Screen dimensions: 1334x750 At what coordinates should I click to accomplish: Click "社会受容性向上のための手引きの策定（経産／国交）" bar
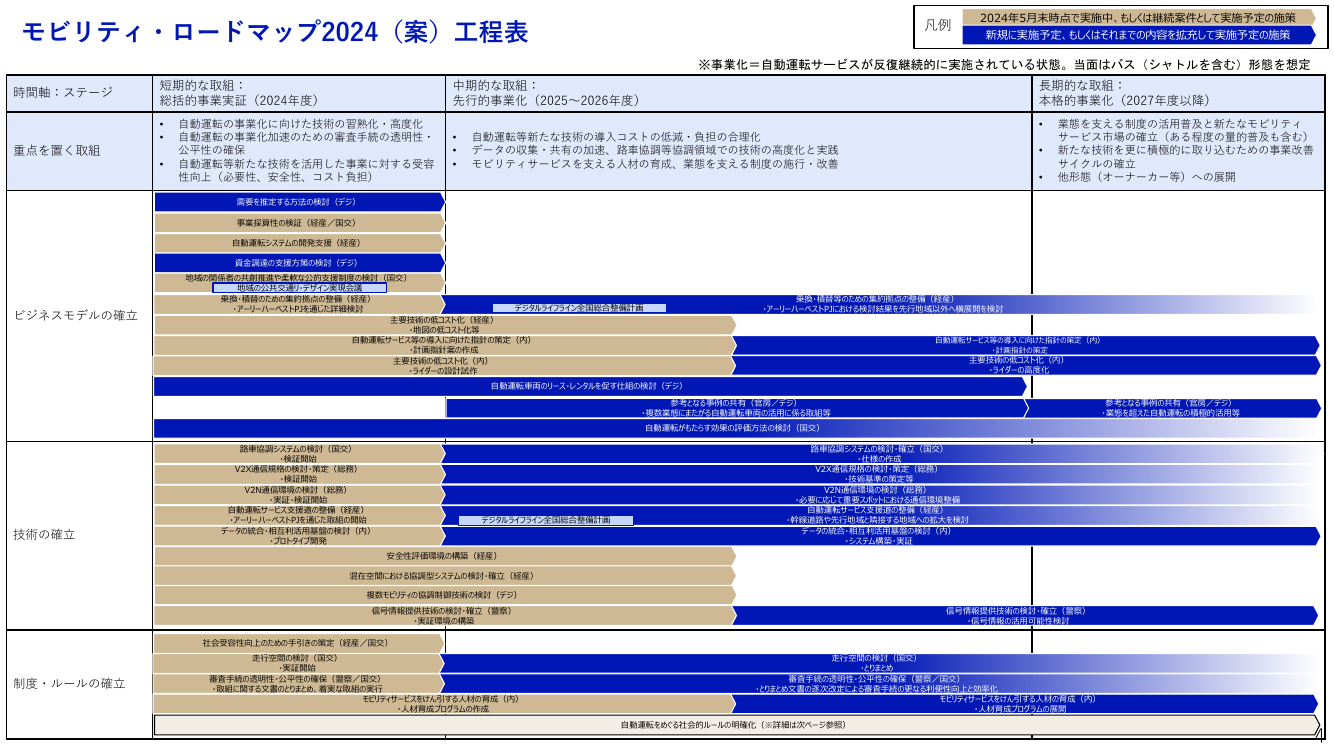coord(299,643)
